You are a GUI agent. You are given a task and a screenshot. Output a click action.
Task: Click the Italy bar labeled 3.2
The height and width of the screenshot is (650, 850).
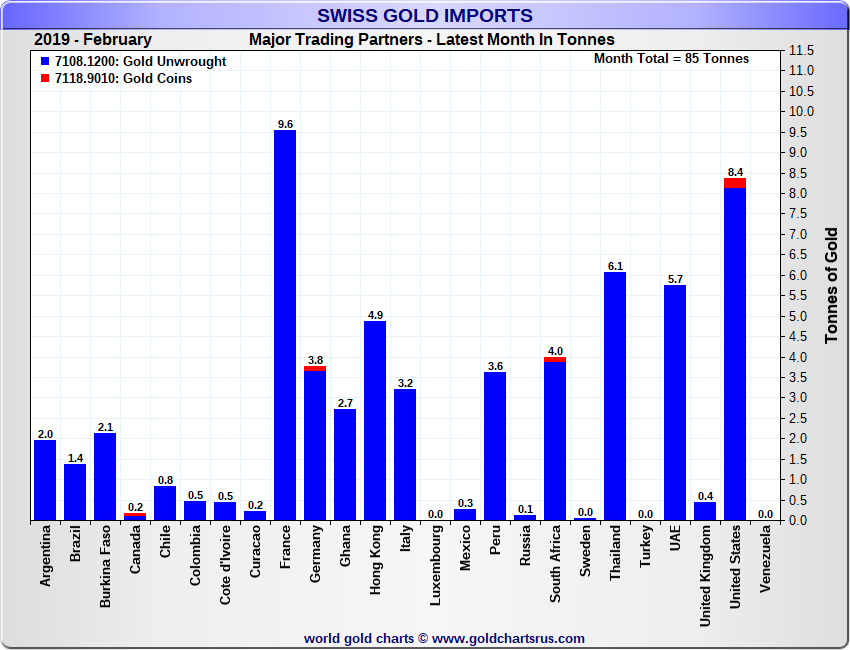(405, 454)
